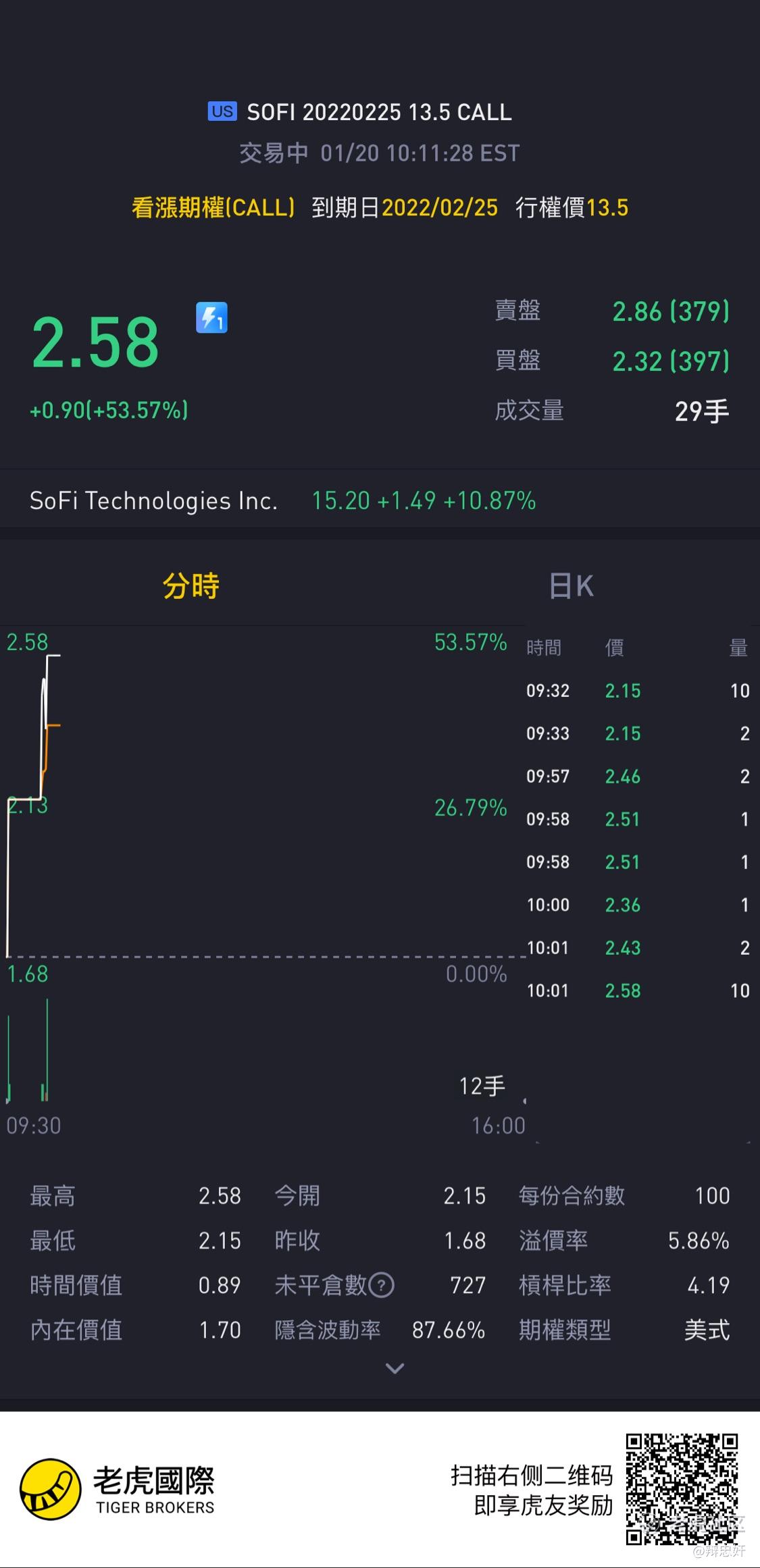Viewport: 760px width, 1568px height.
Task: Click the US market badge icon
Action: click(222, 111)
